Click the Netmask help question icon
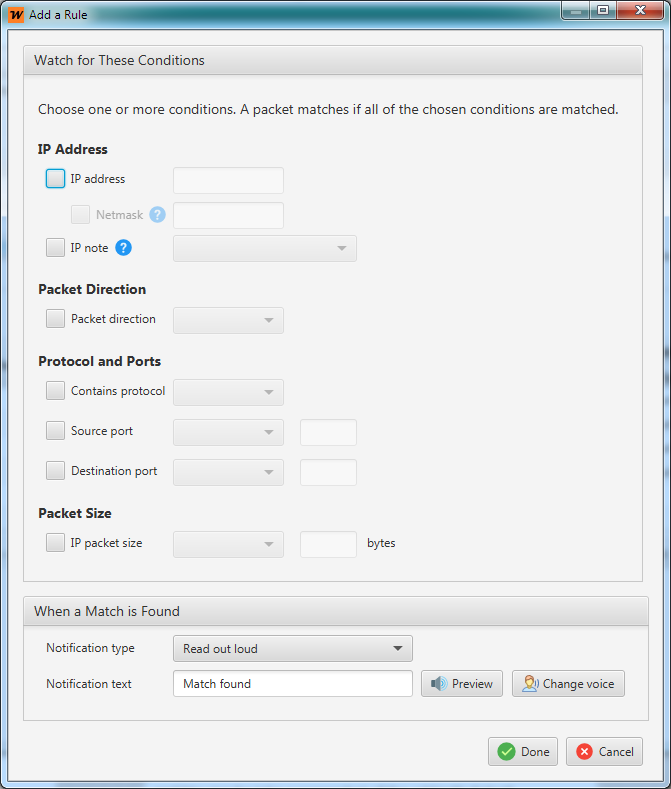Viewport: 671px width, 789px height. click(158, 215)
